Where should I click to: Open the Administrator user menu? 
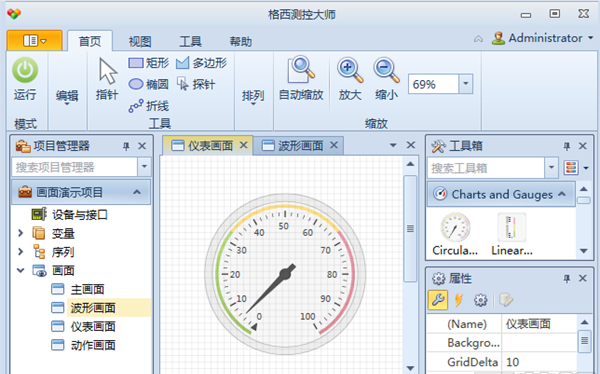542,38
